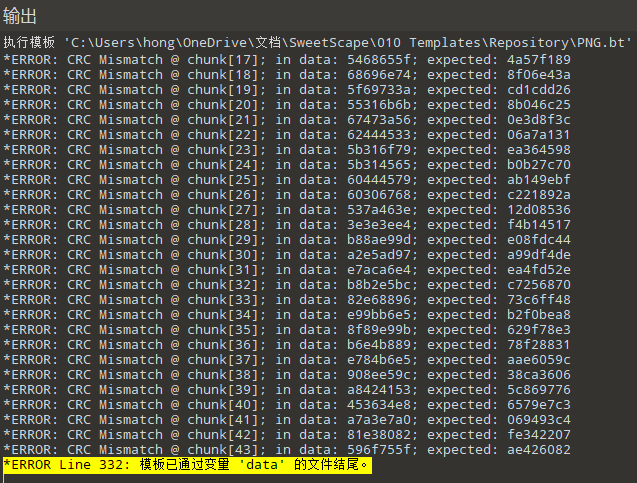
Task: Select the chunk[32] CRC Mismatch line
Action: pyautogui.click(x=287, y=285)
